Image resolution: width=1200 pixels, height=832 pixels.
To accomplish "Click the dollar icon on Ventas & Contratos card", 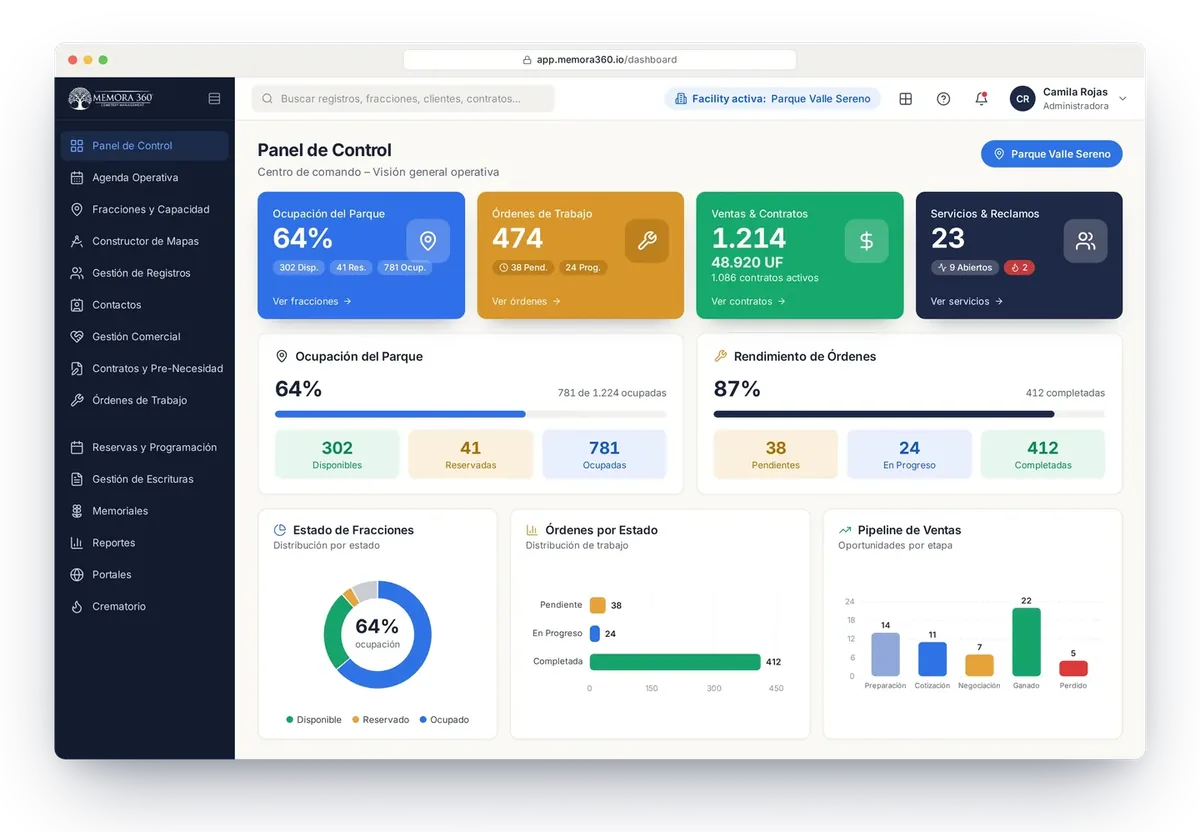I will [866, 241].
